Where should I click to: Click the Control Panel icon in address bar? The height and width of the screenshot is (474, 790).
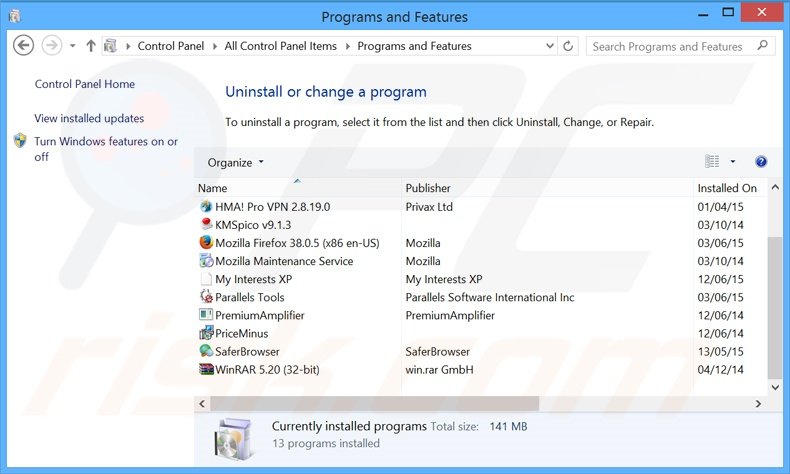pyautogui.click(x=110, y=46)
